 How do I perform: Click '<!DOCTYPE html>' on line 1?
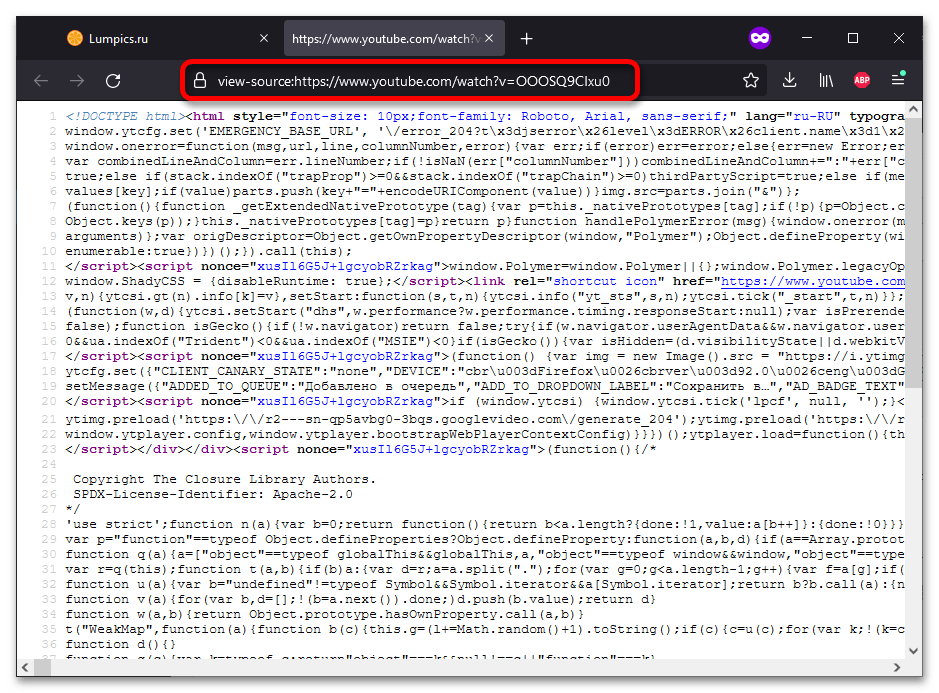tap(125, 116)
